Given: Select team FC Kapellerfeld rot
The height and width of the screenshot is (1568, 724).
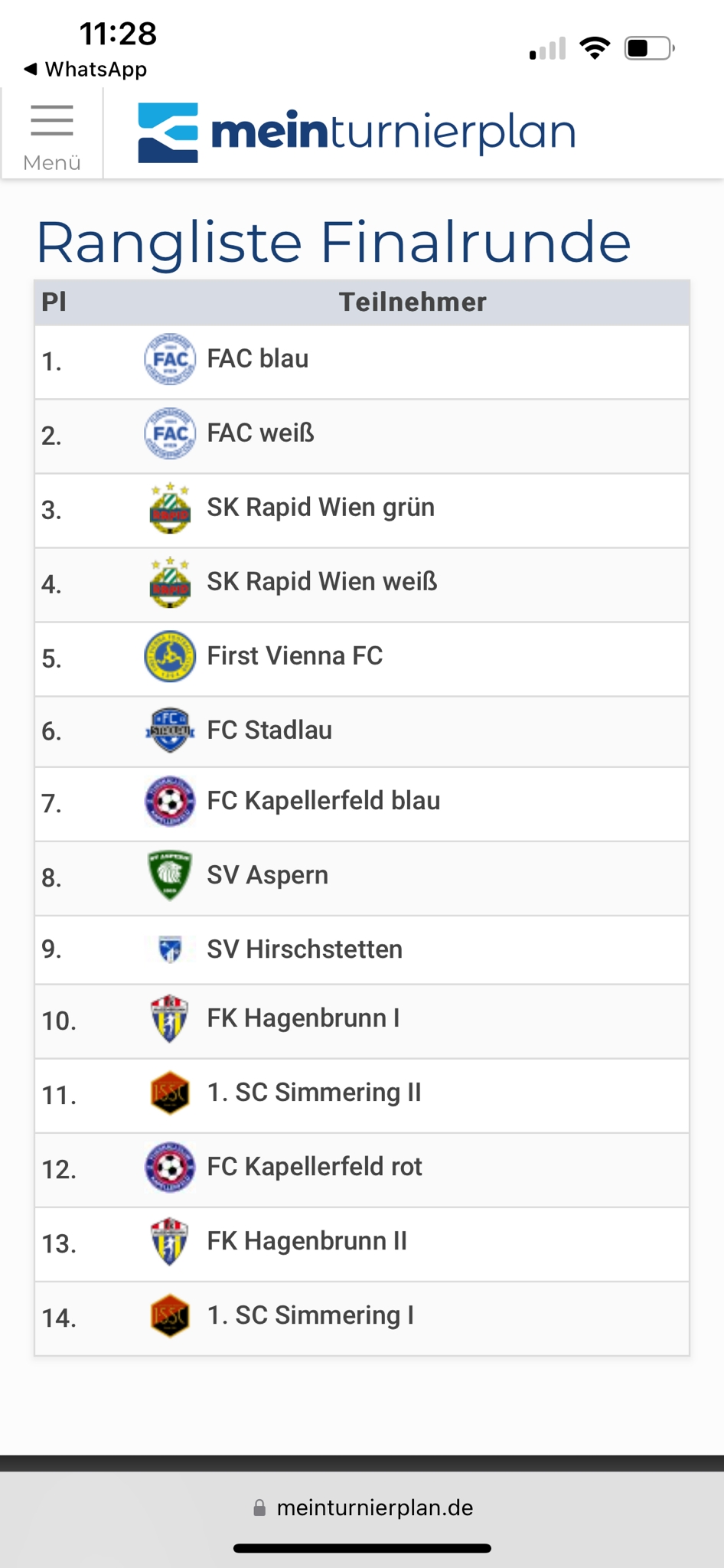Looking at the screenshot, I should click(315, 1167).
